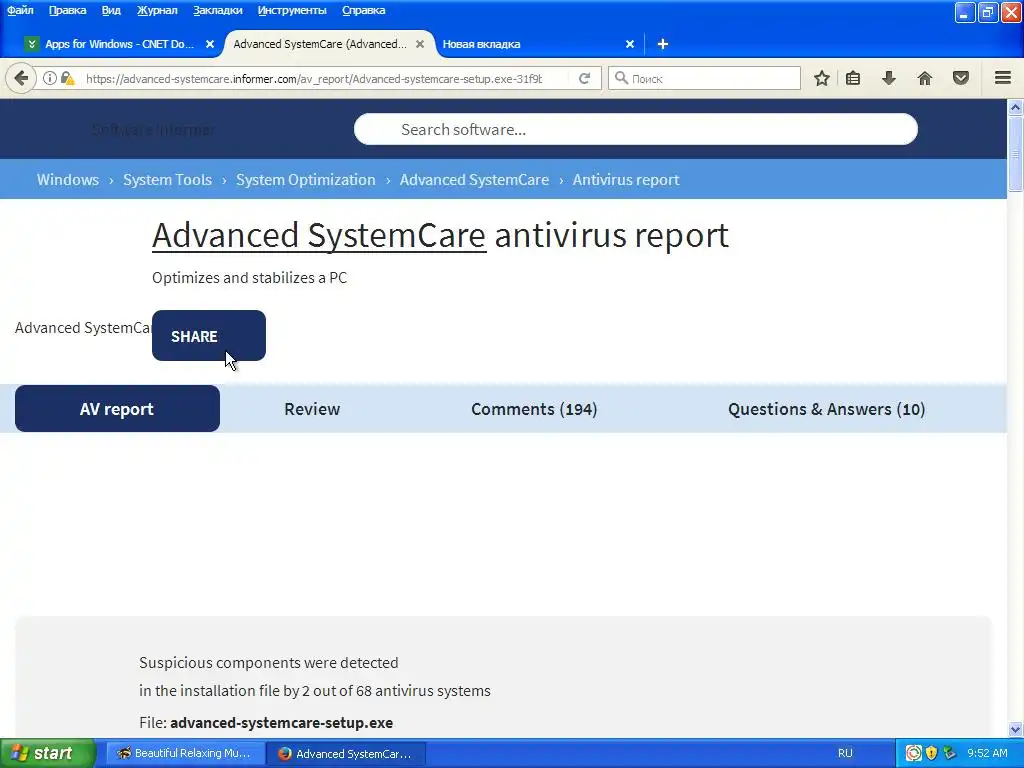Click the 9:52 AM clock
Image resolution: width=1024 pixels, height=768 pixels.
(x=987, y=753)
